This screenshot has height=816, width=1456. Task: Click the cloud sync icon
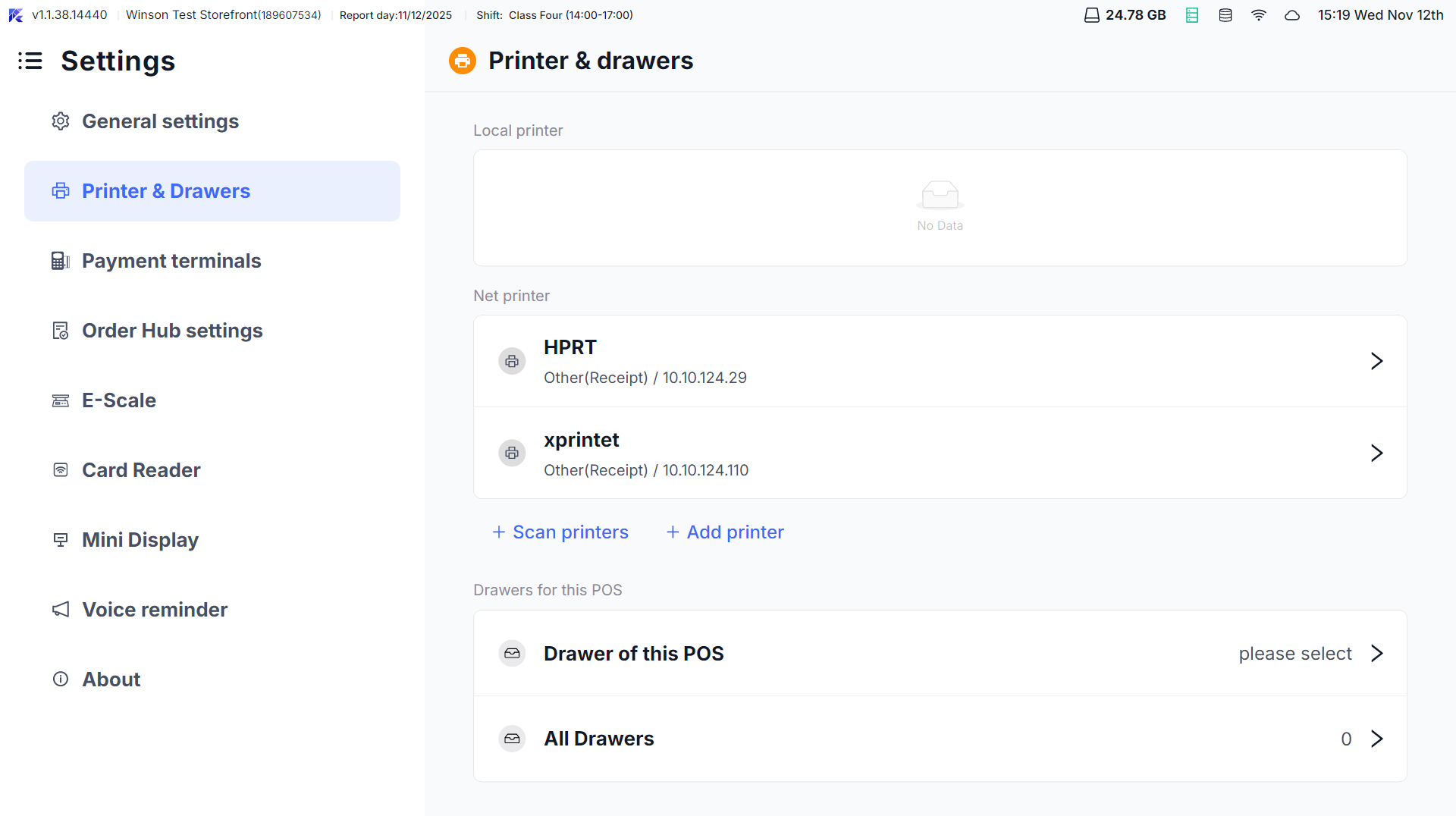[1291, 15]
